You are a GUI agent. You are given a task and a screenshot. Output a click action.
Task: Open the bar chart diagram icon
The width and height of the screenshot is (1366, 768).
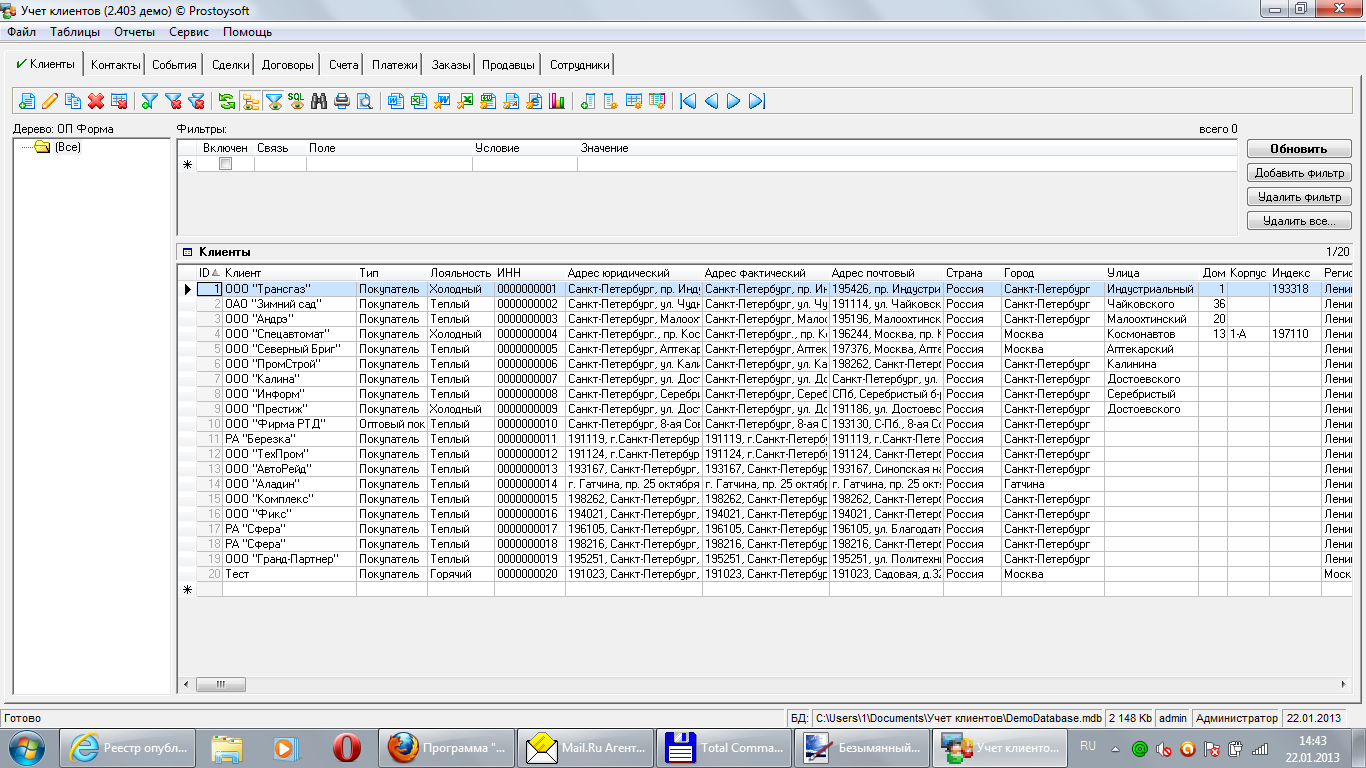tap(557, 101)
